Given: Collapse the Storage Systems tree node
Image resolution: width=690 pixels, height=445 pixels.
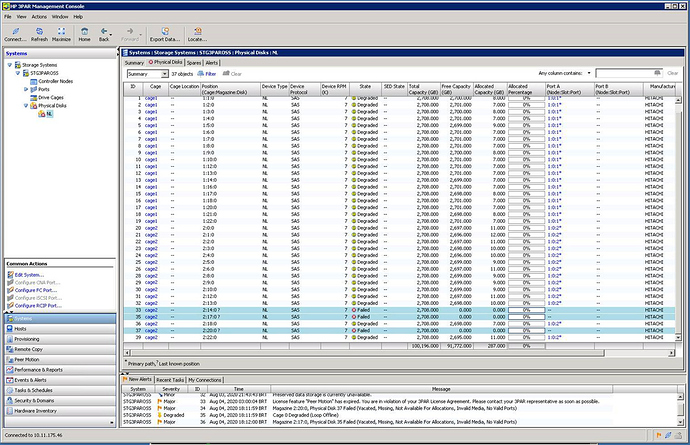Looking at the screenshot, I should (10, 65).
